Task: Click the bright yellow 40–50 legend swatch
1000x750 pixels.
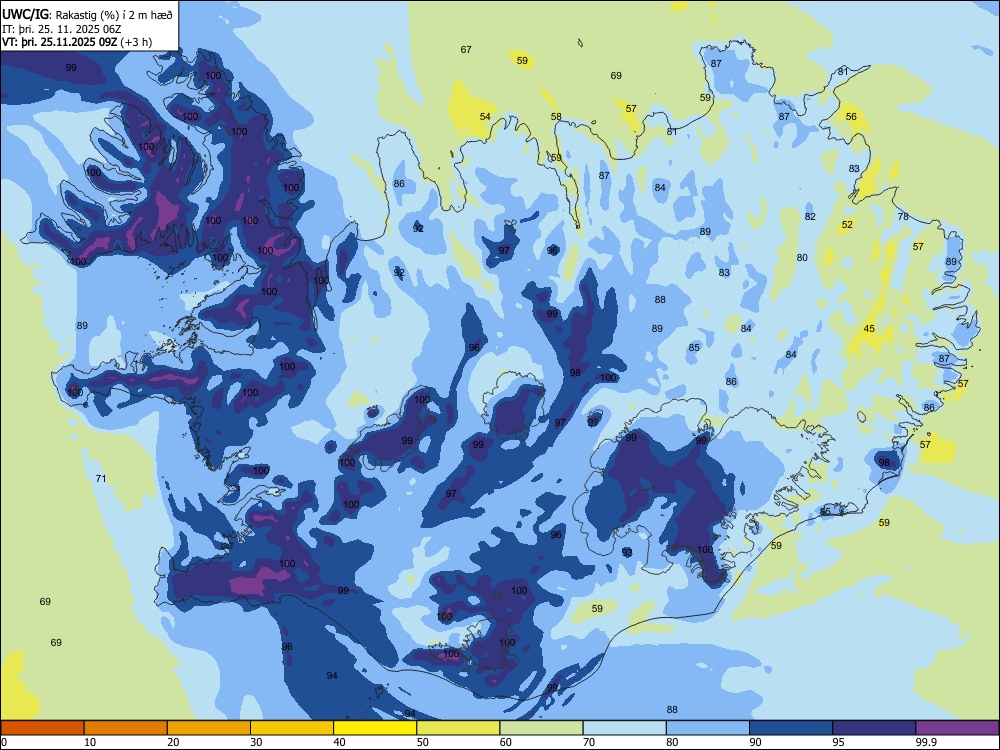Action: (375, 728)
